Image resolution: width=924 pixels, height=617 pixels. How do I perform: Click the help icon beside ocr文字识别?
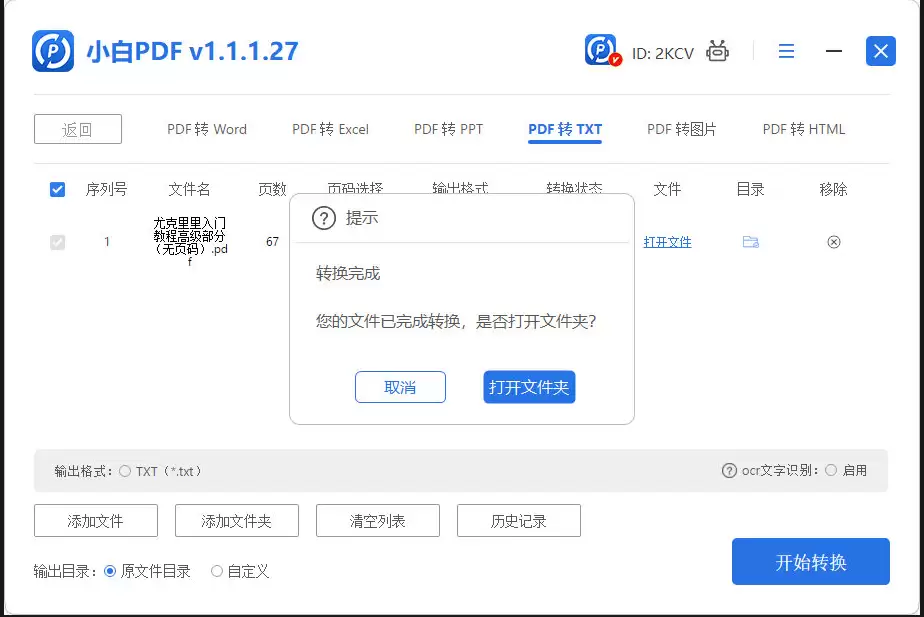tap(729, 471)
